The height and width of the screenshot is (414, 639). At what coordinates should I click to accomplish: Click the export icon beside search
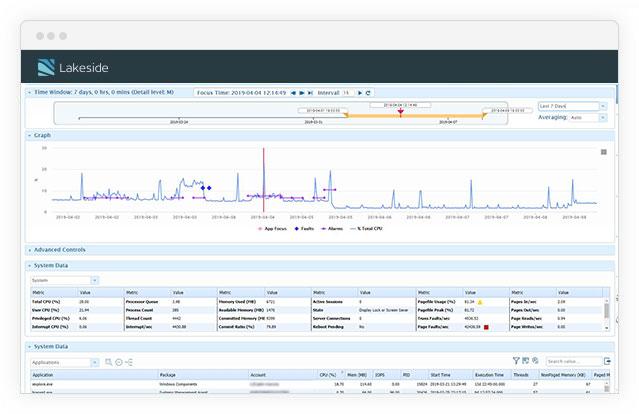coord(607,361)
